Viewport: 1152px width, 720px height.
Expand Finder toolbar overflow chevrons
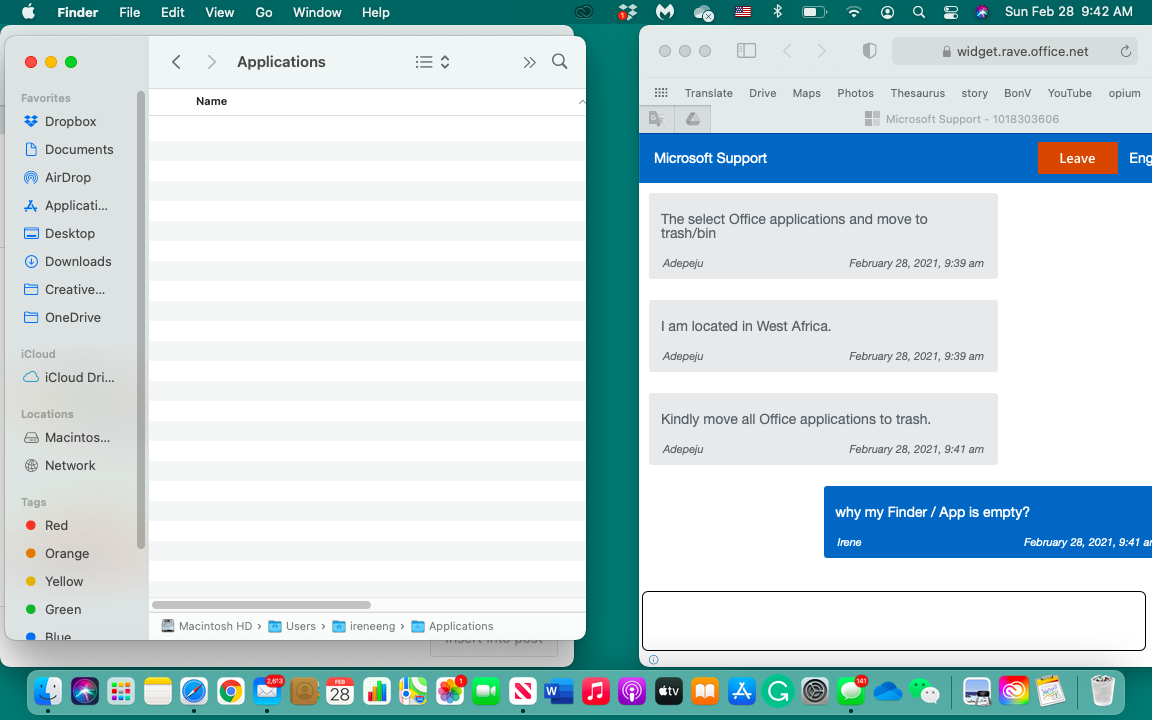(x=529, y=62)
